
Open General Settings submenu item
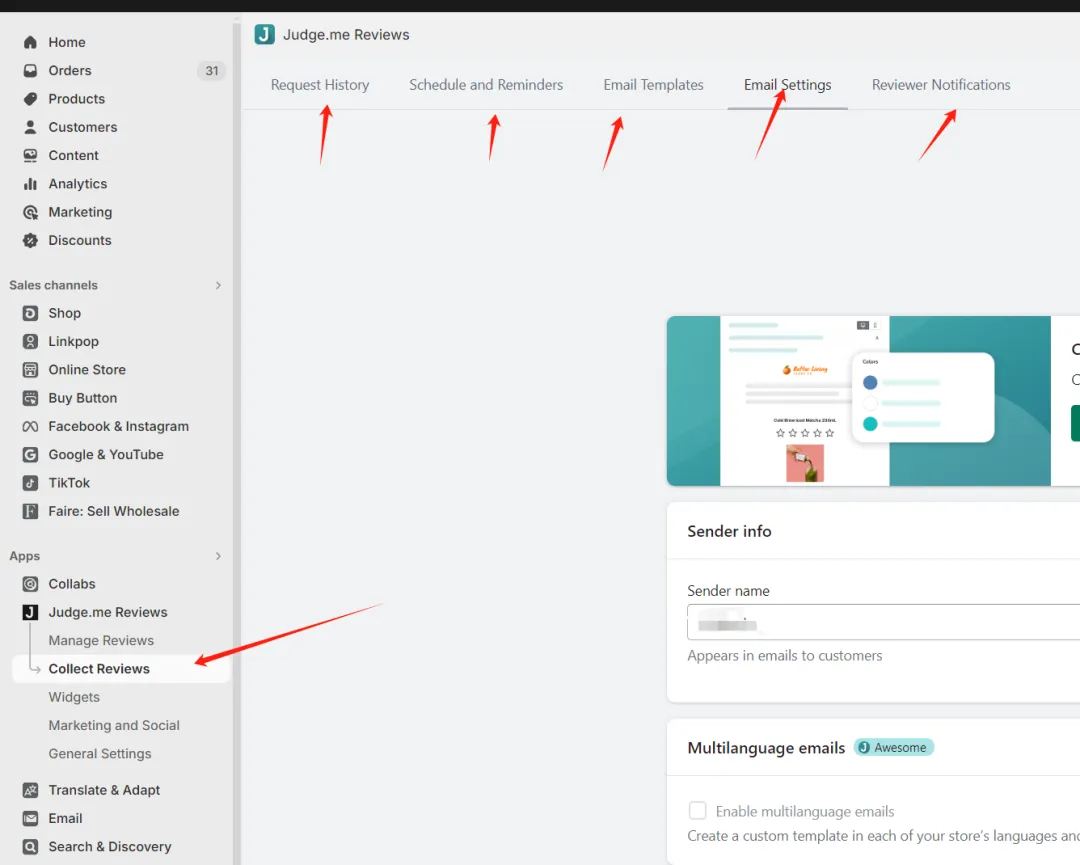click(x=100, y=753)
